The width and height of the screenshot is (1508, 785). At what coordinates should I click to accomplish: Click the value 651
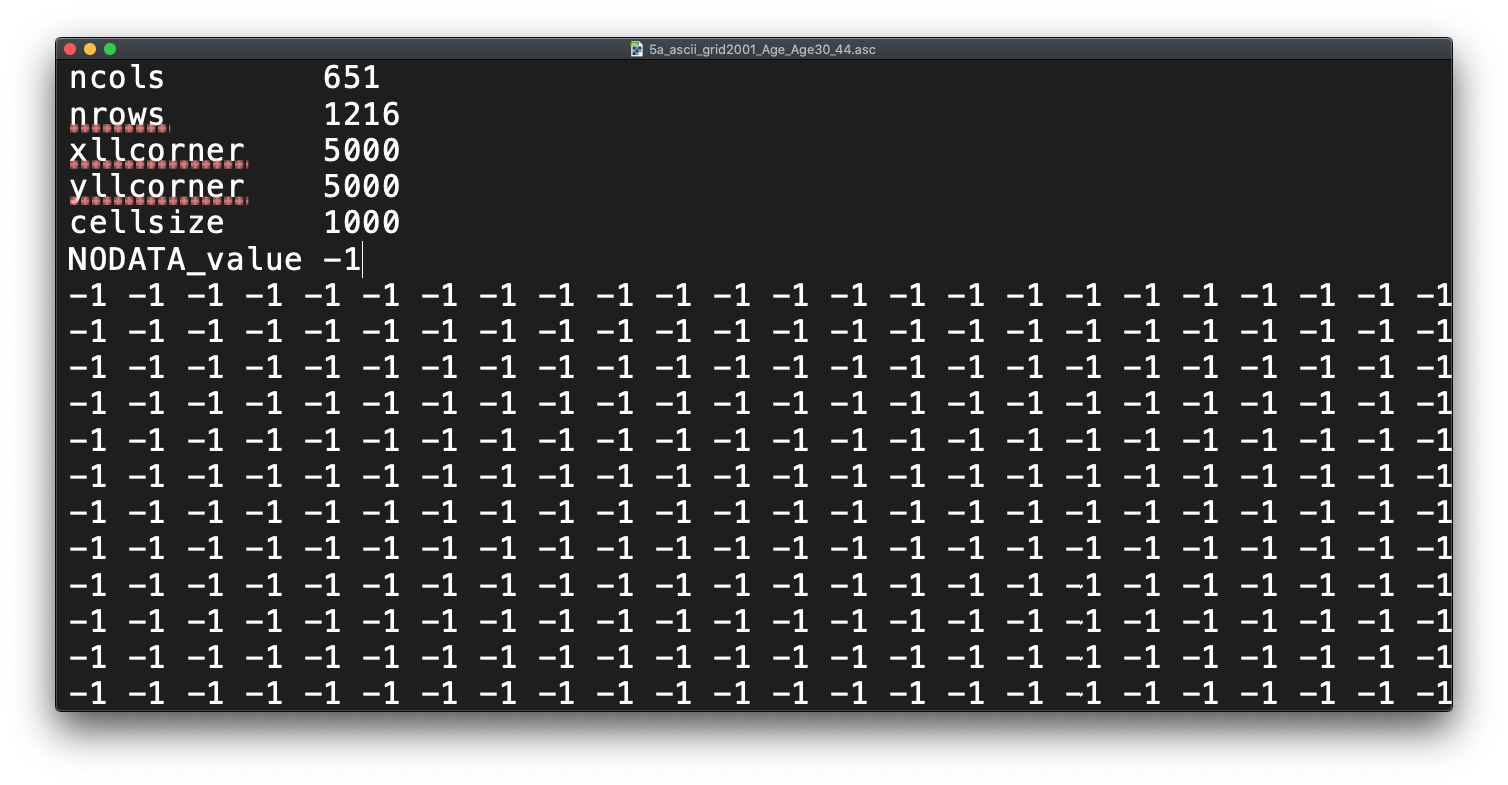point(352,78)
